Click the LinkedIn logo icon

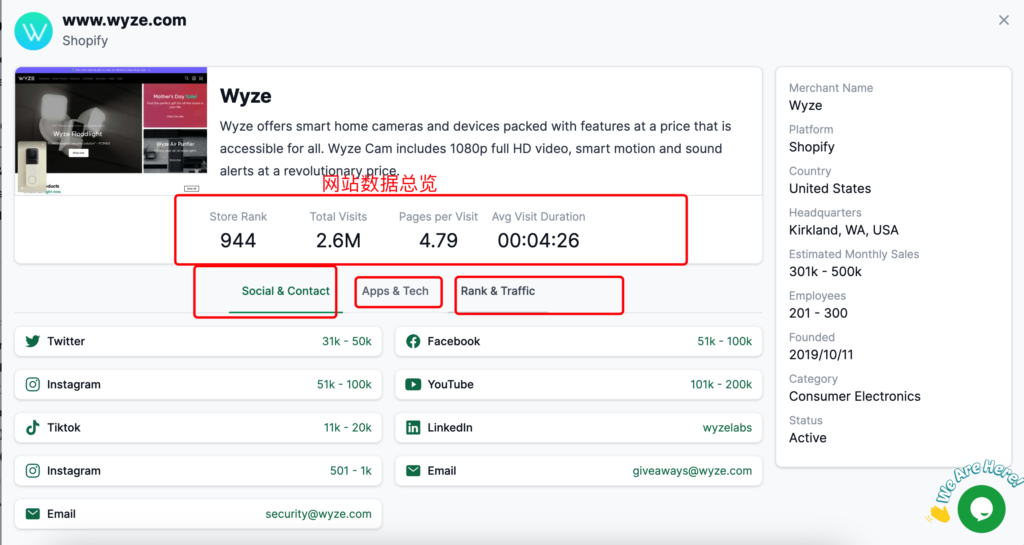pyautogui.click(x=413, y=428)
